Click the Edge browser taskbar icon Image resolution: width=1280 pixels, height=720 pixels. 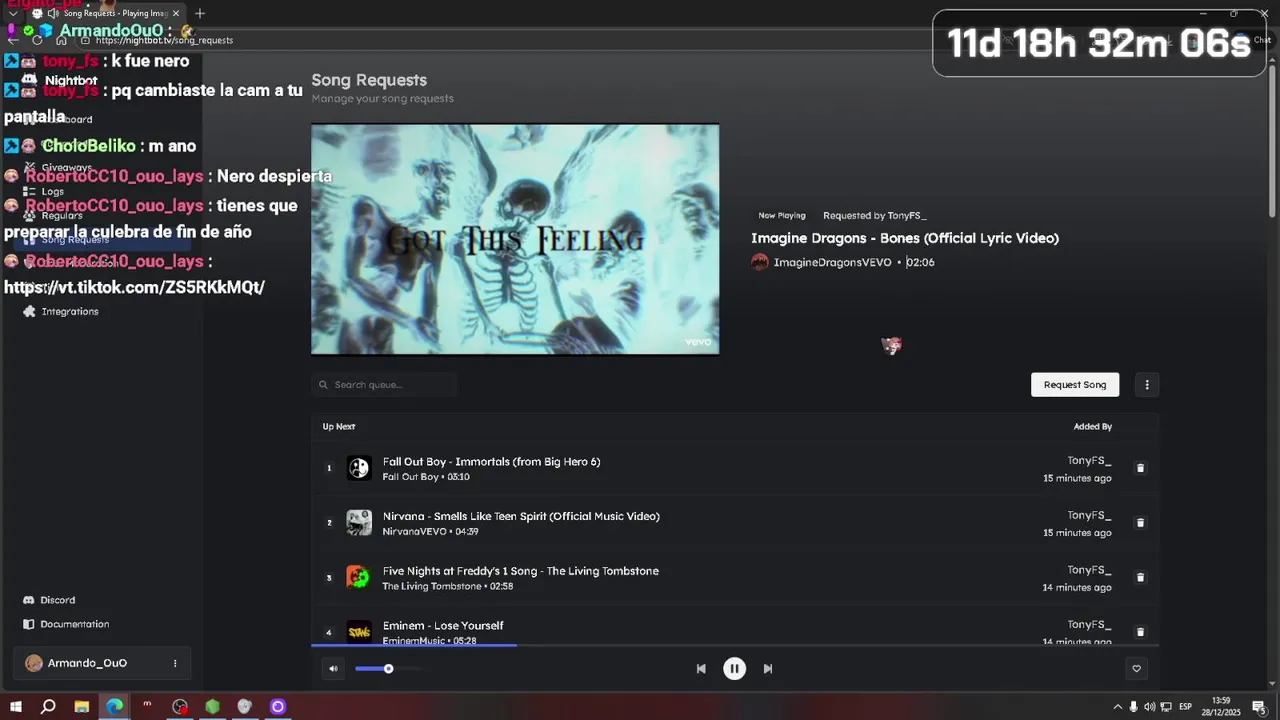point(114,706)
